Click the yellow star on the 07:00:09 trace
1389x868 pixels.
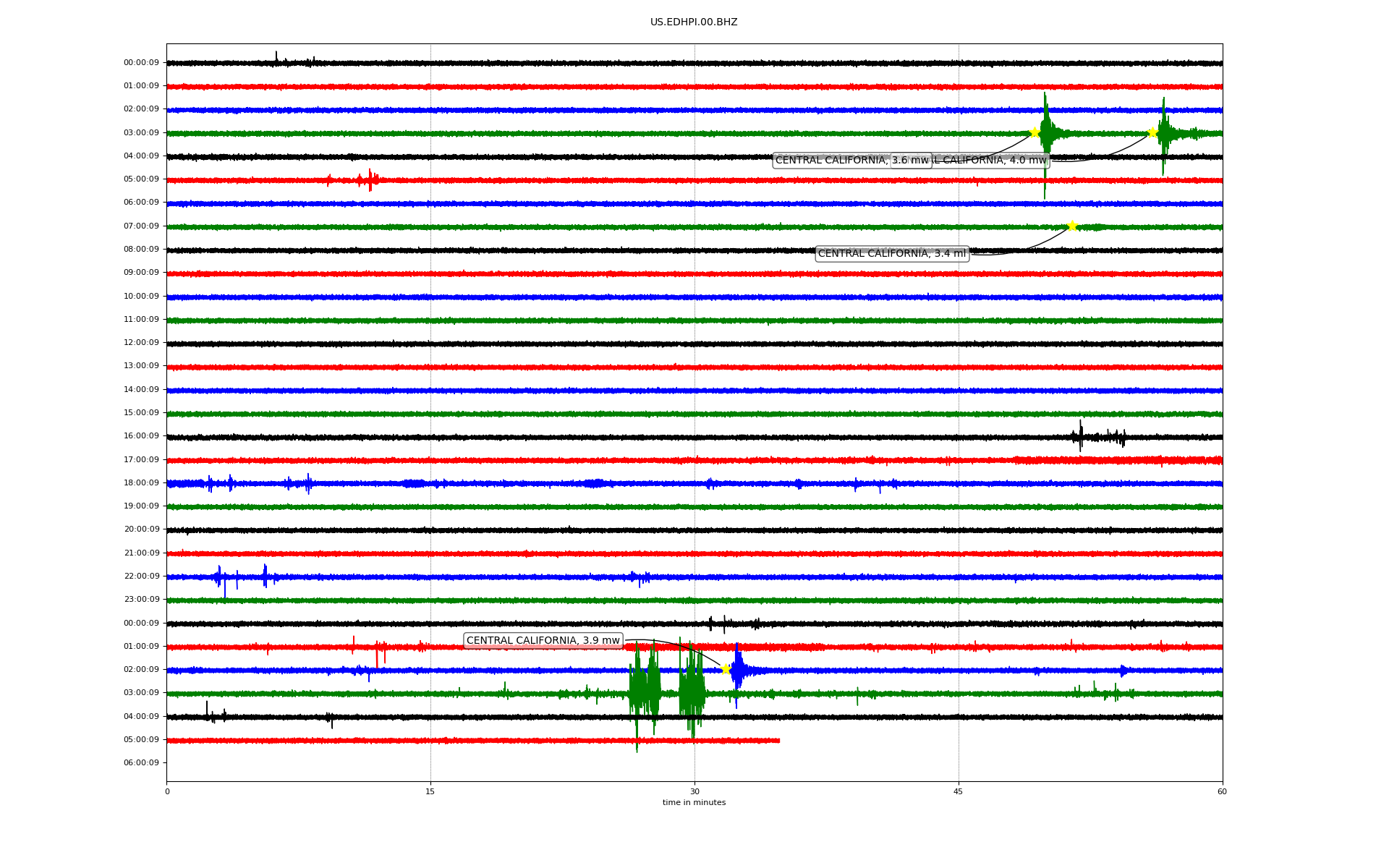1072,226
